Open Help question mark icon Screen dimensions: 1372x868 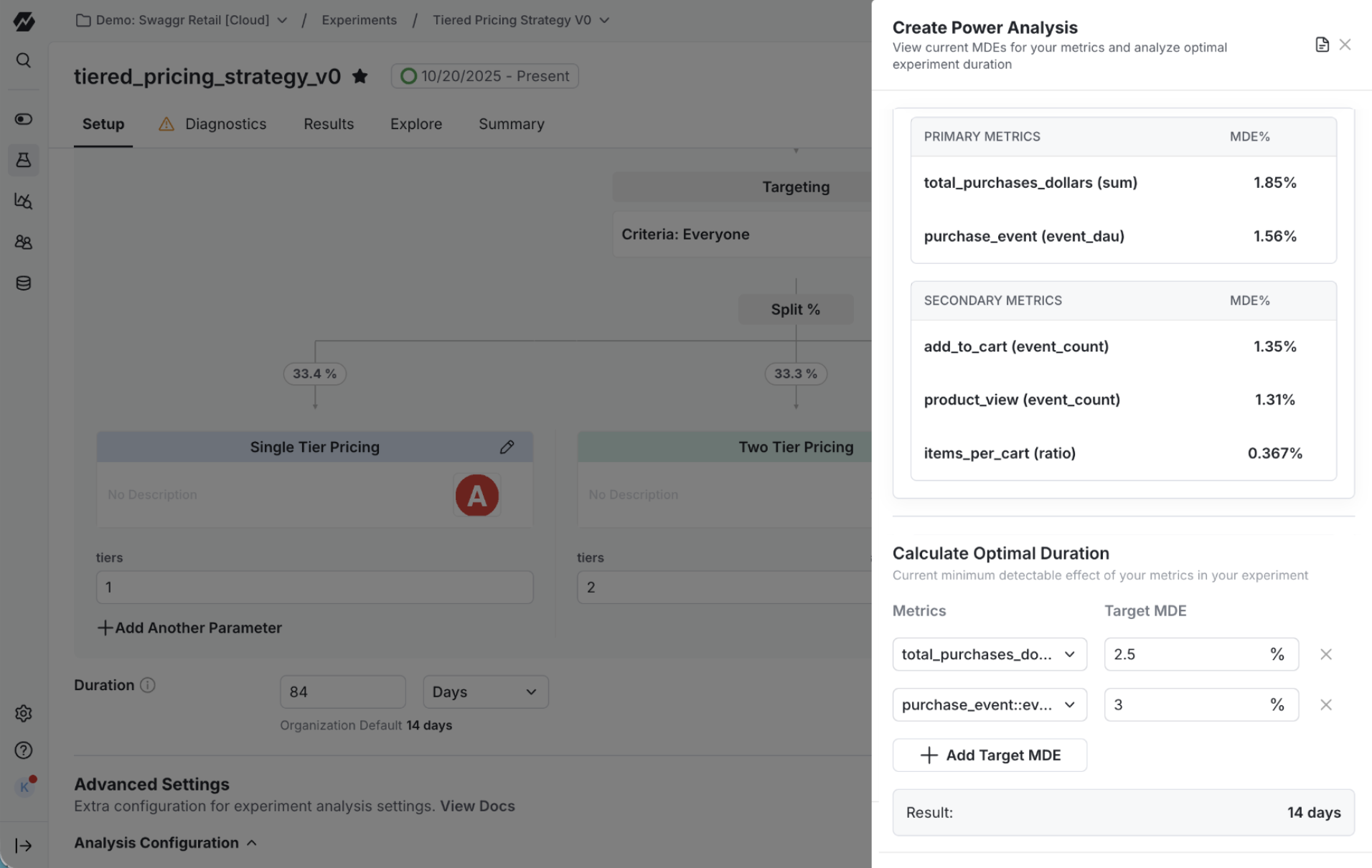pos(24,750)
